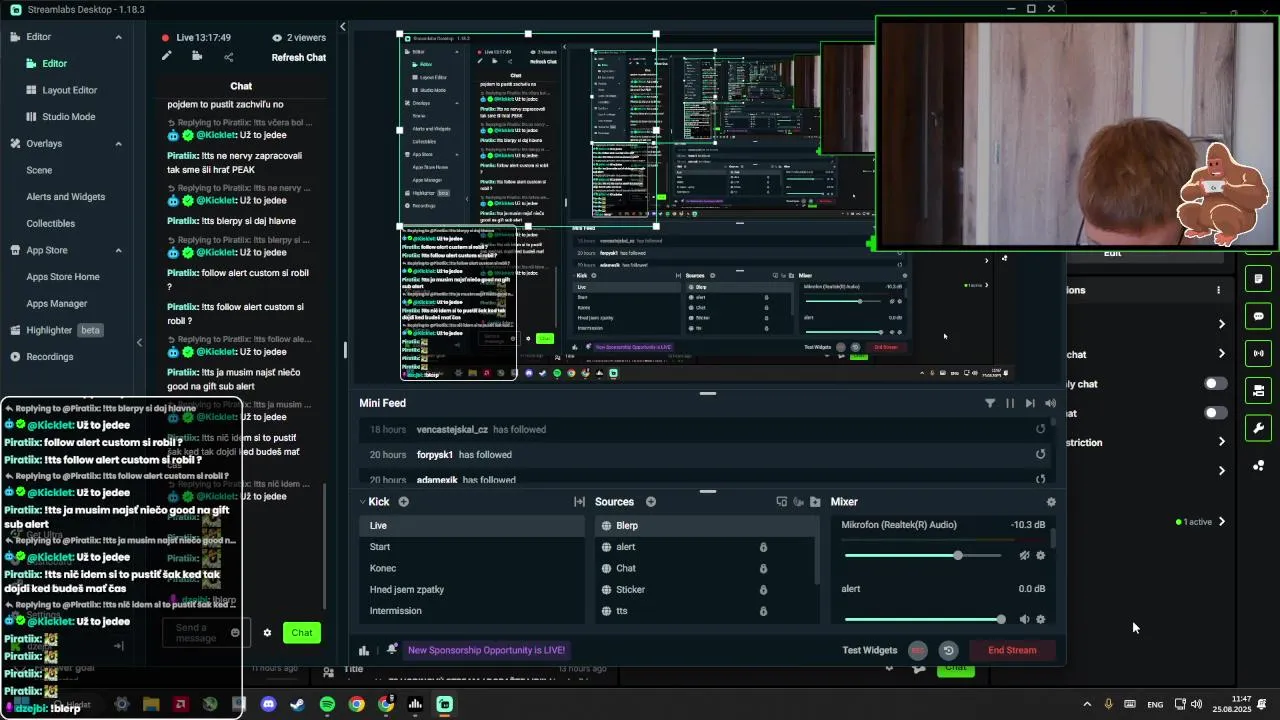The width and height of the screenshot is (1280, 720).
Task: Toggle the second chat switch in background panel
Action: point(1216,412)
